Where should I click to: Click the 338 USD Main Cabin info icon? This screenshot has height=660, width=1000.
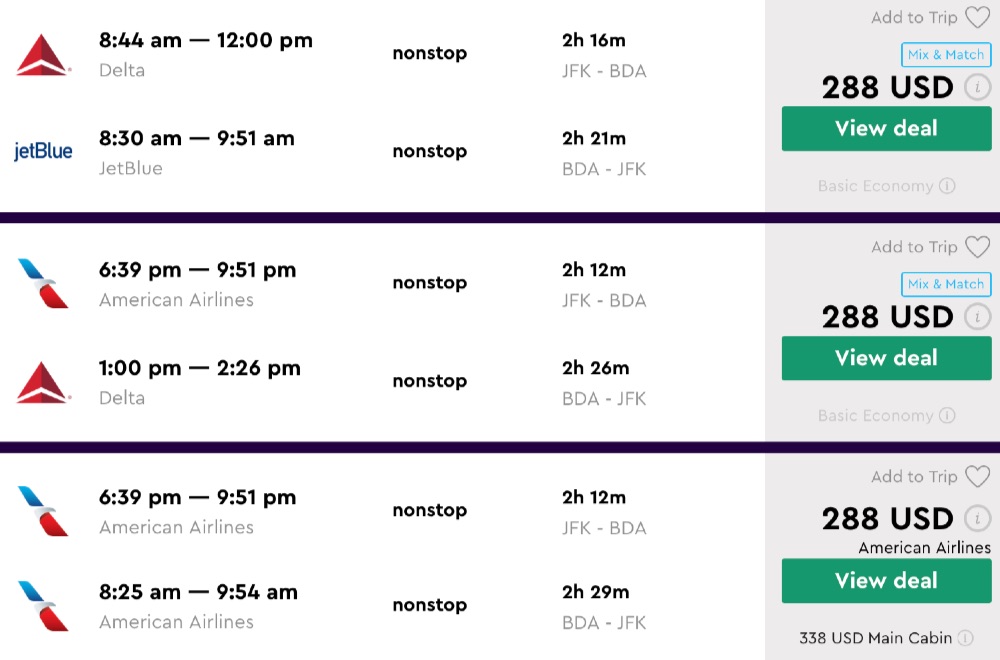click(966, 638)
